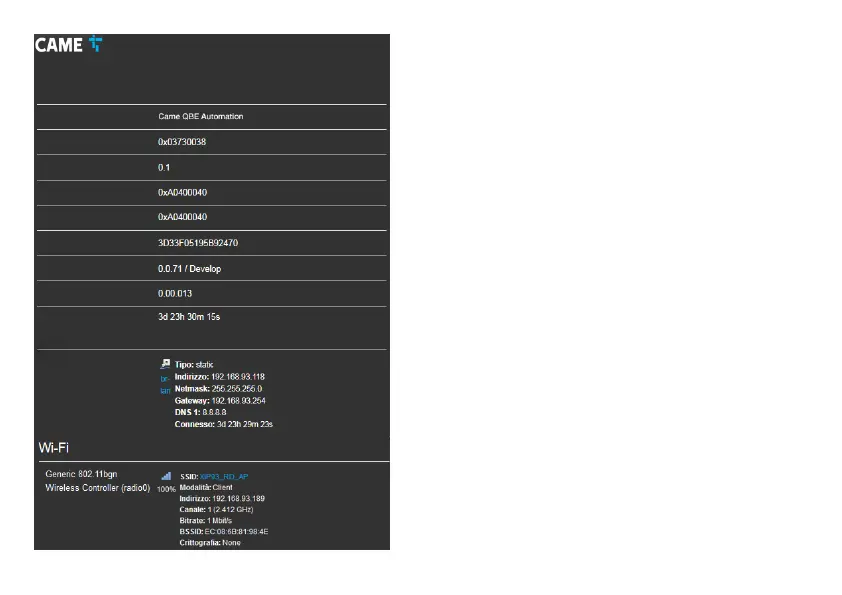Select the Bitrate: 1 Mbit/s line
The image size is (842, 595).
(x=206, y=521)
